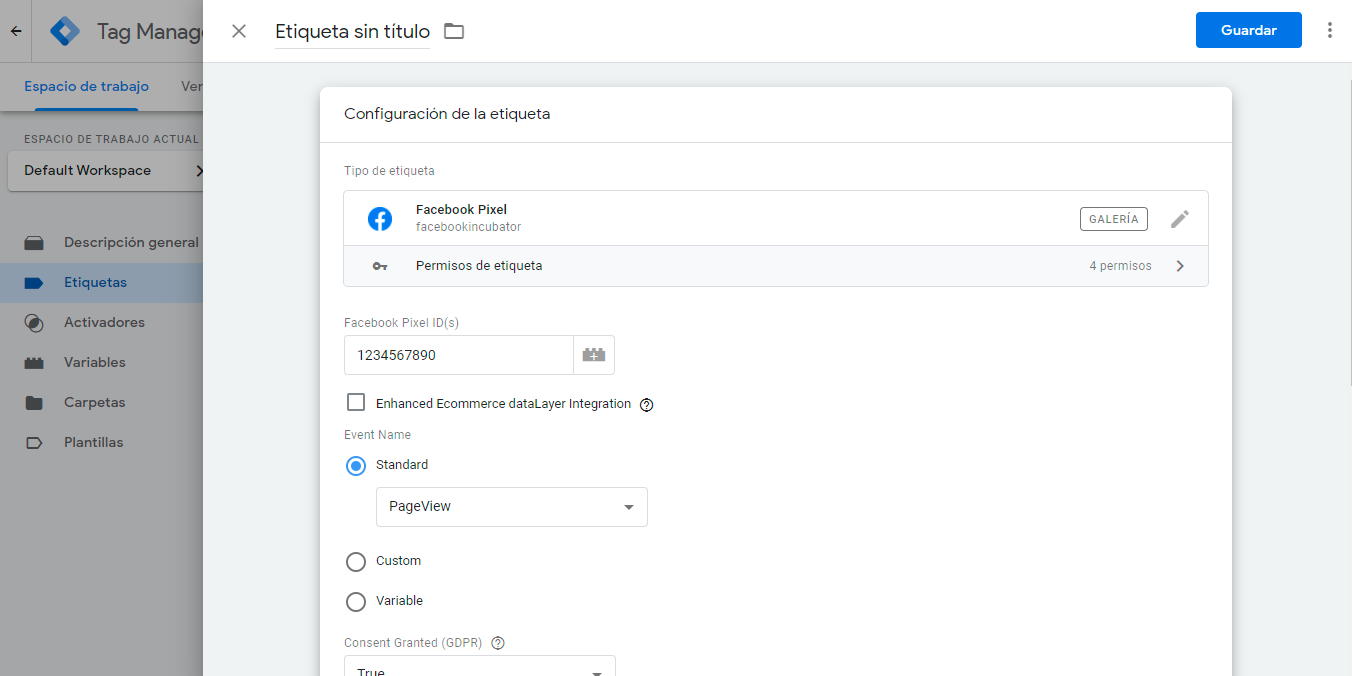Click the variable picker icon beside Pixel ID
This screenshot has height=676, width=1352.
[x=594, y=355]
